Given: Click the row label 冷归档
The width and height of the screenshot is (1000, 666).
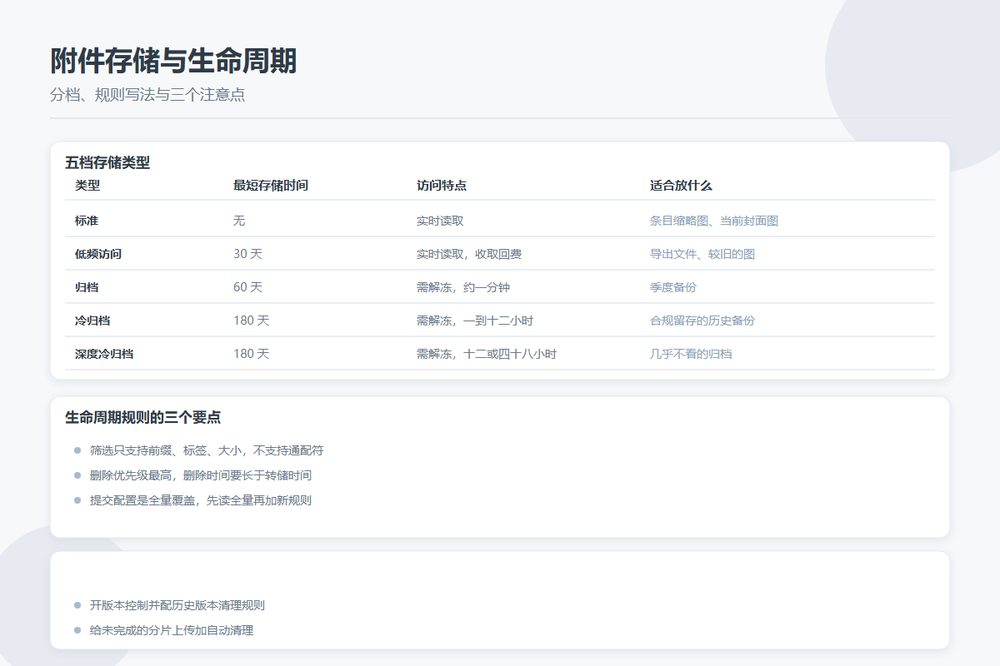Looking at the screenshot, I should [x=92, y=320].
